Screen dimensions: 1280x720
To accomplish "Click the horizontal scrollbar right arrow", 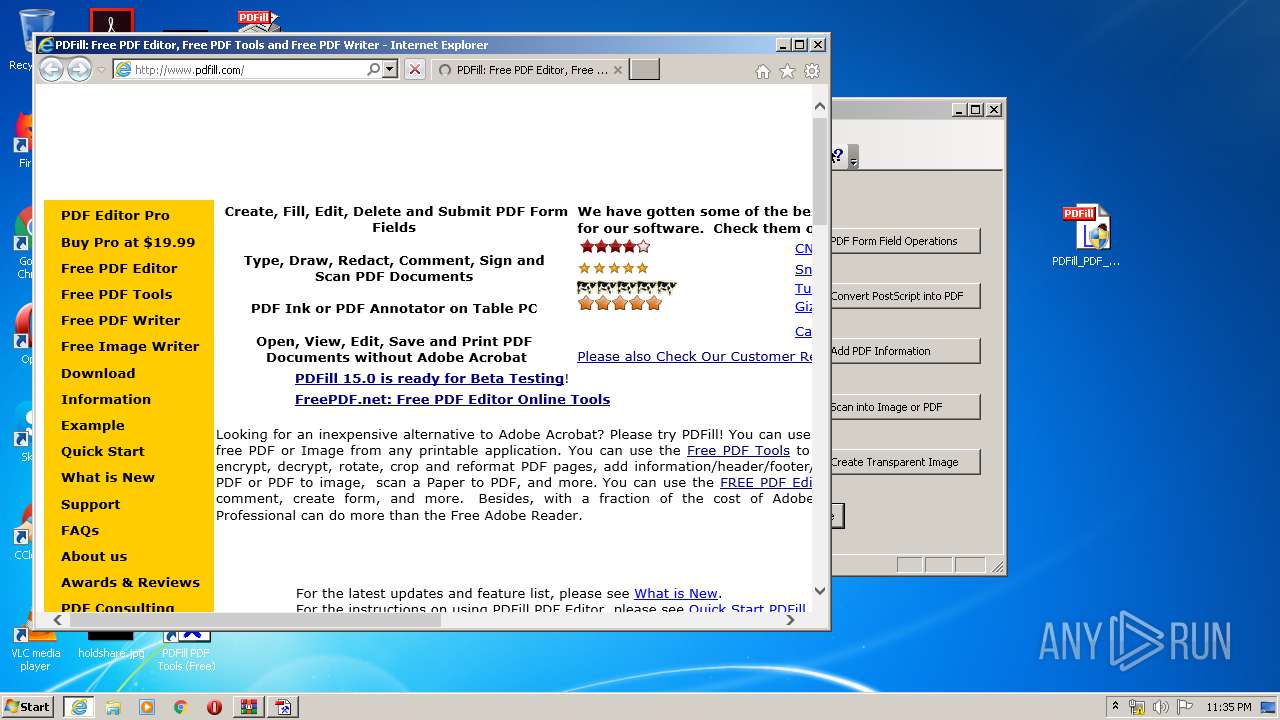I will (x=790, y=620).
